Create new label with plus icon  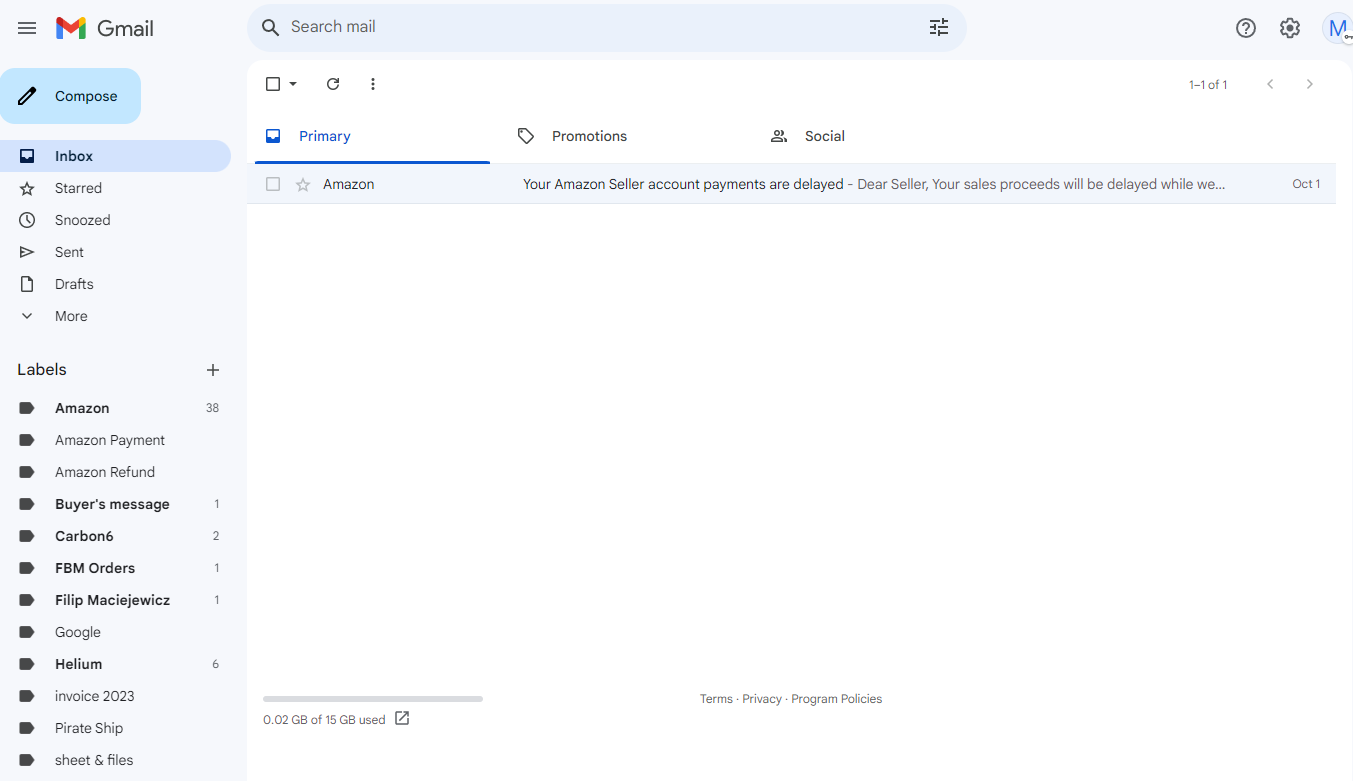tap(213, 370)
